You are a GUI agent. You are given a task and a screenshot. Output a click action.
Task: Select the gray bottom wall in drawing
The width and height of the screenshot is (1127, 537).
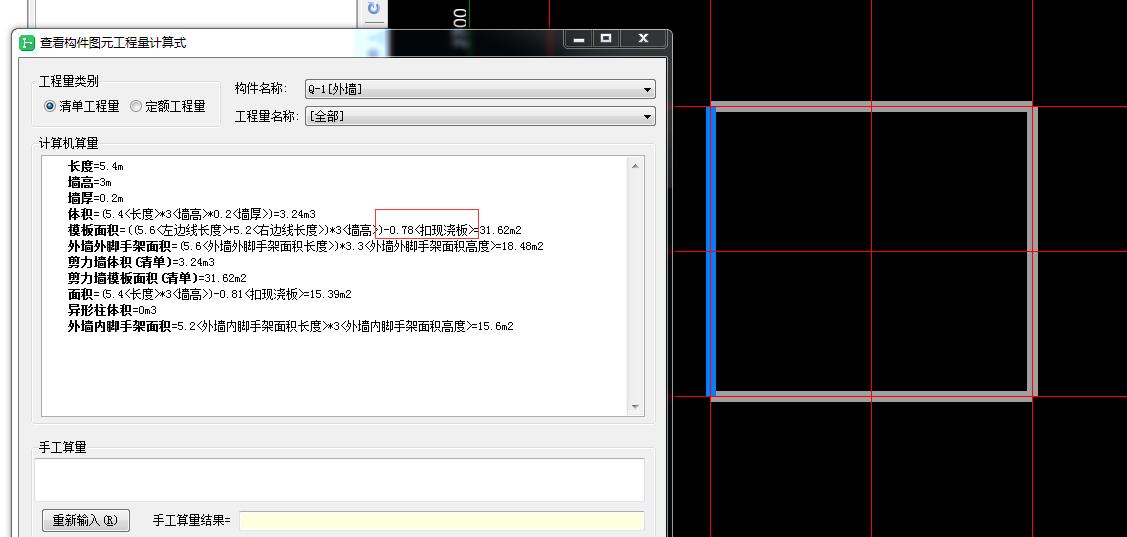pos(871,395)
